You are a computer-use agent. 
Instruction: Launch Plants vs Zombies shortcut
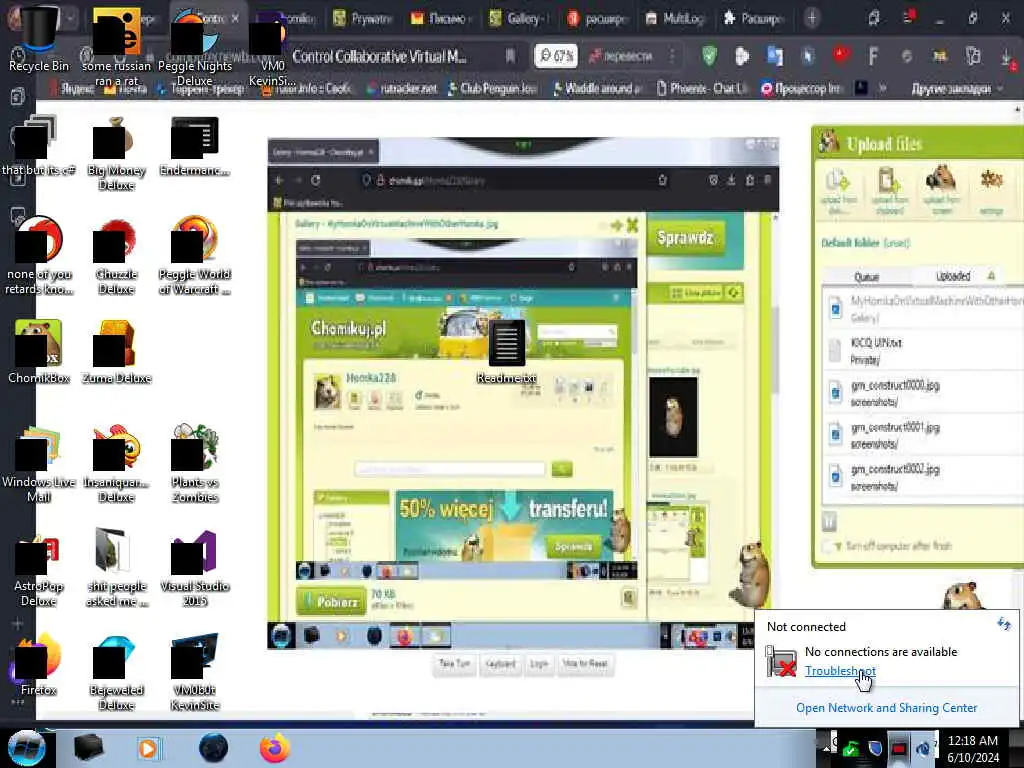(195, 462)
